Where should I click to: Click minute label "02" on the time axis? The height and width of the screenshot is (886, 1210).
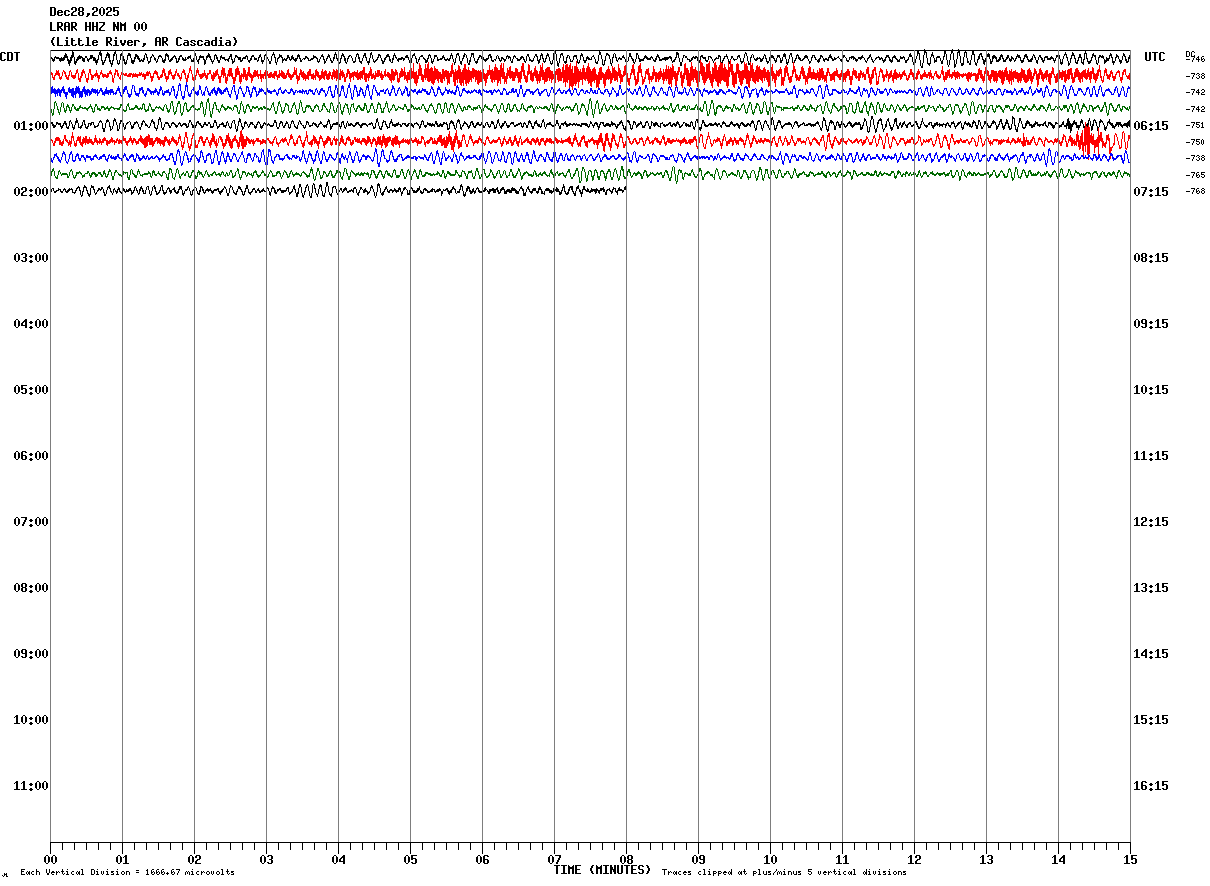(x=194, y=859)
